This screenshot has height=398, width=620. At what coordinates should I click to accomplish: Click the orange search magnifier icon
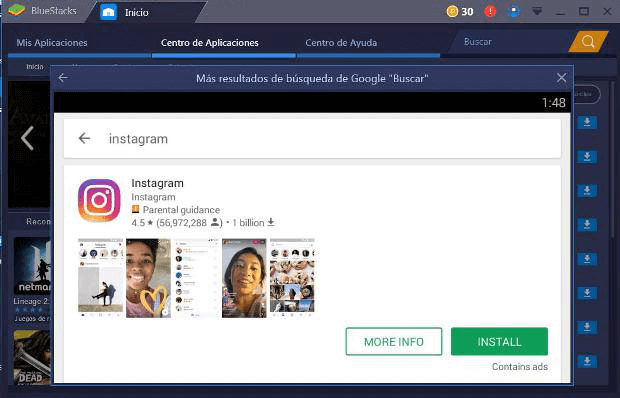[x=588, y=41]
